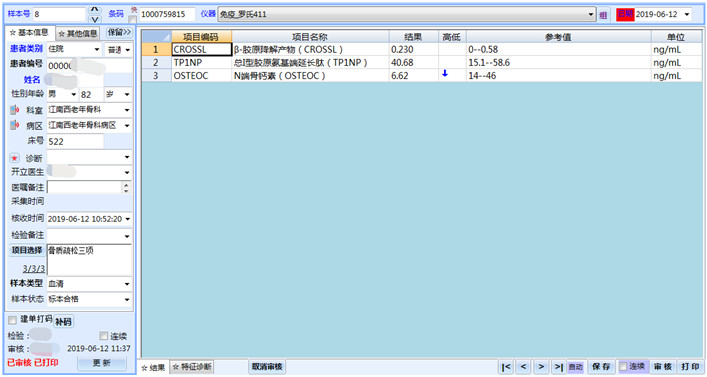This screenshot has width=707, height=377.
Task: Click the red star icon beside 诊断
Action: coord(15,158)
